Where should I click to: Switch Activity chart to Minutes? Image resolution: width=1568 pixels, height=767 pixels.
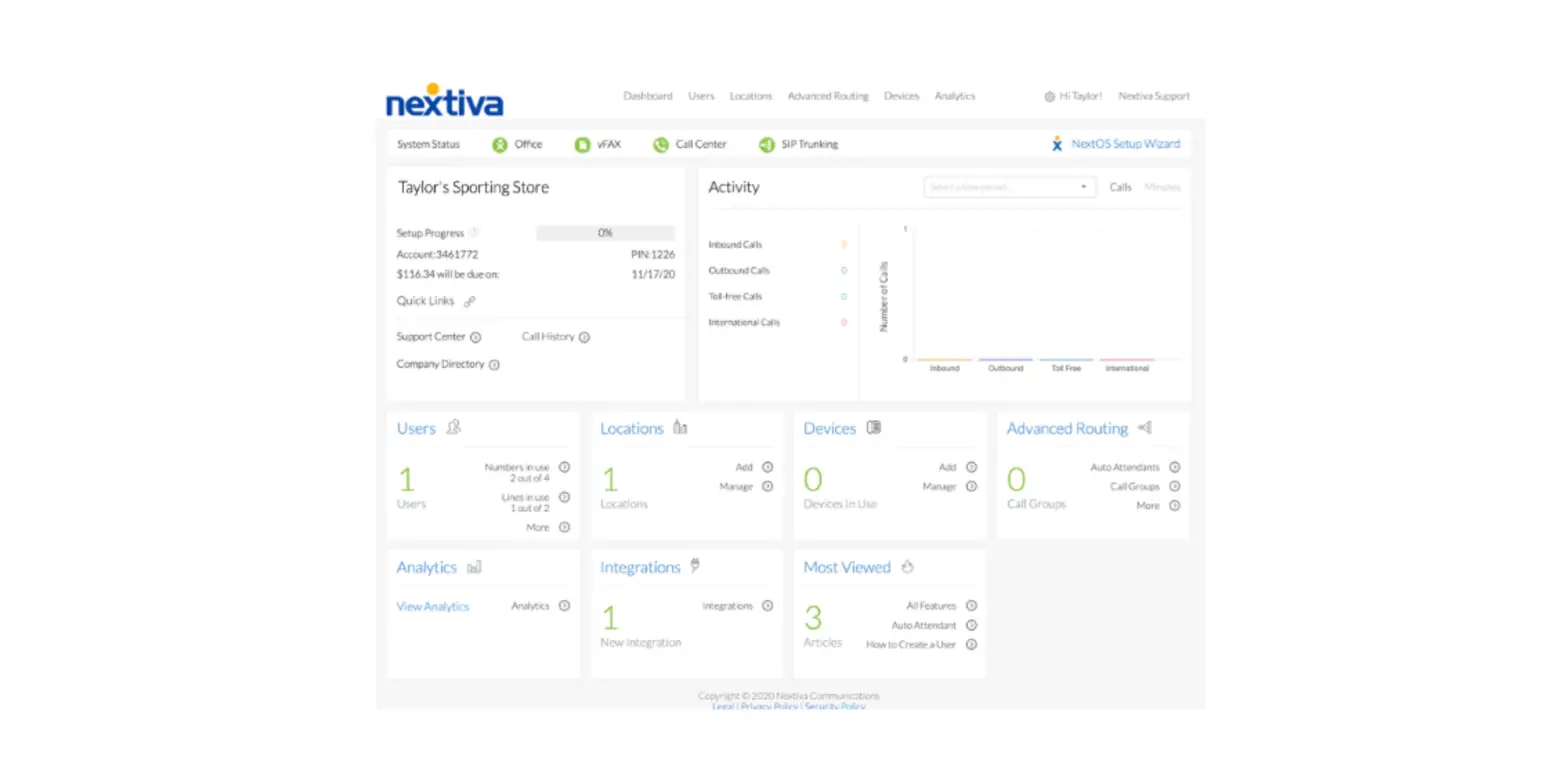click(x=1162, y=187)
